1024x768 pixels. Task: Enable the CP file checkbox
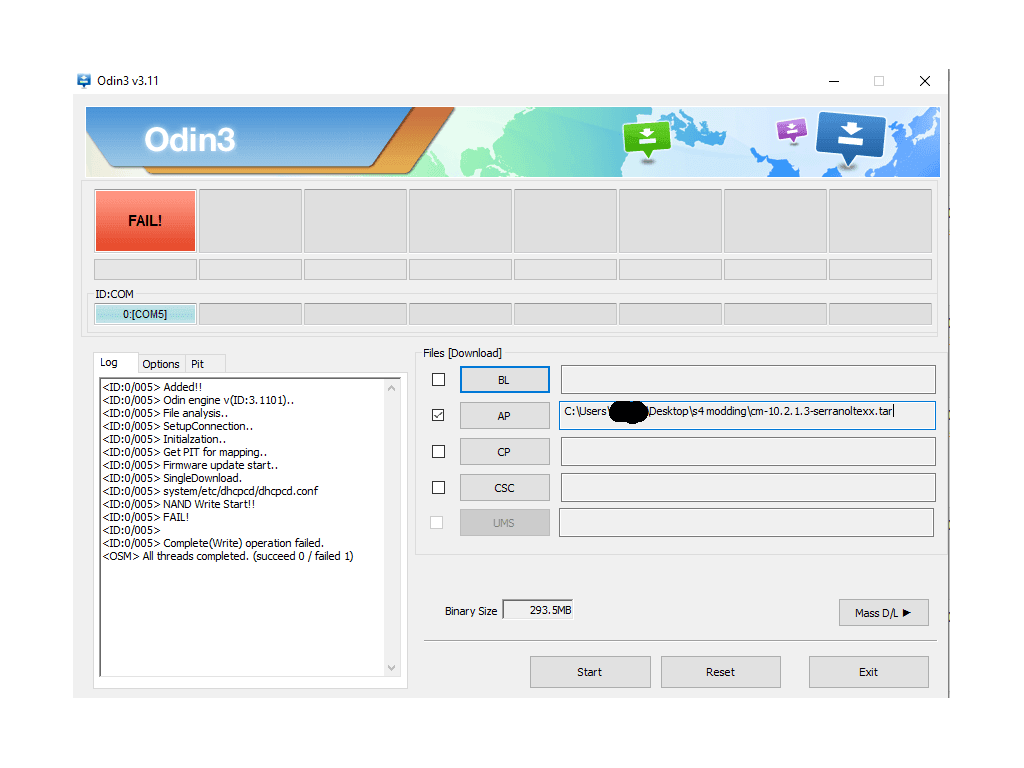438,451
